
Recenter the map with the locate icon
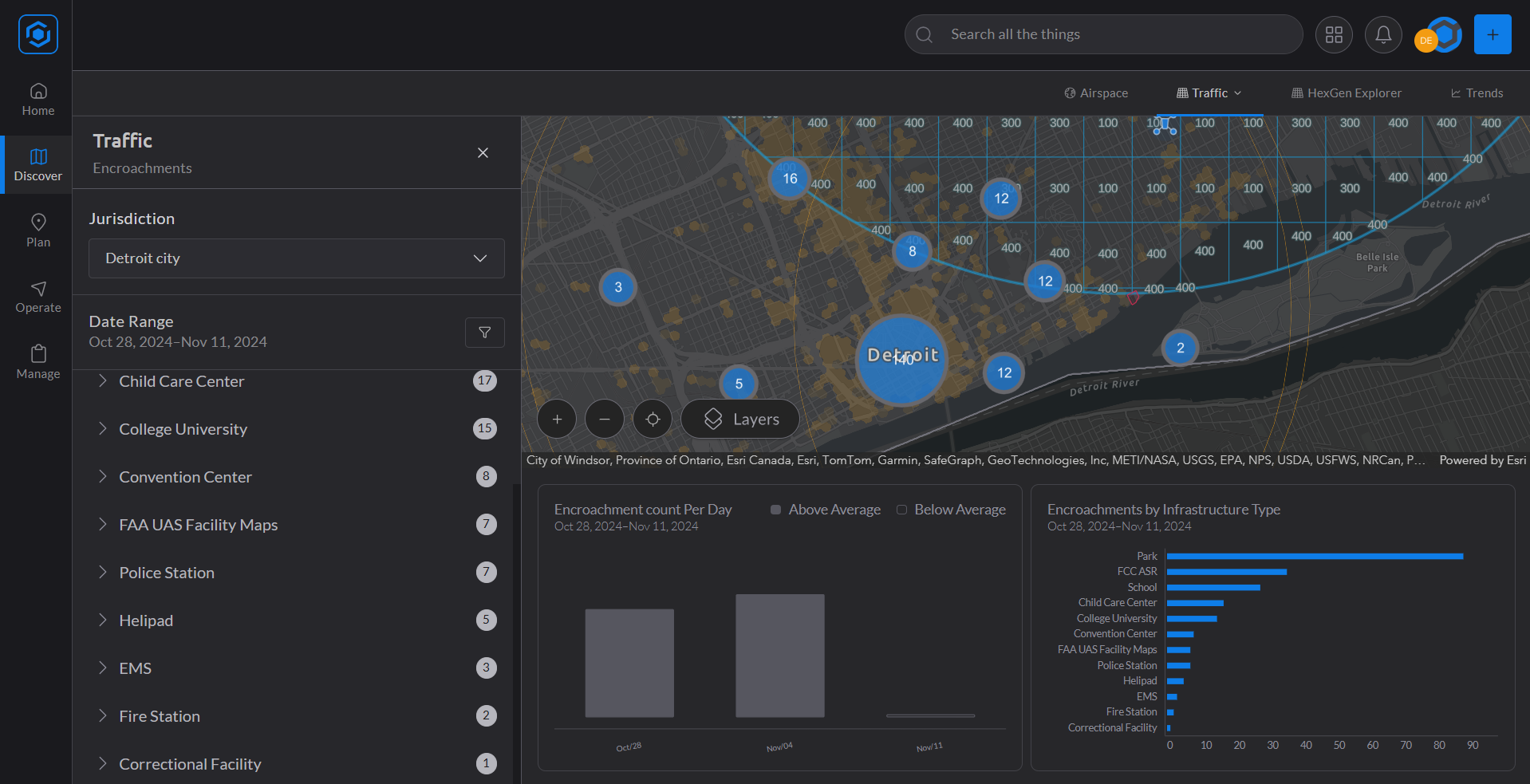click(652, 419)
